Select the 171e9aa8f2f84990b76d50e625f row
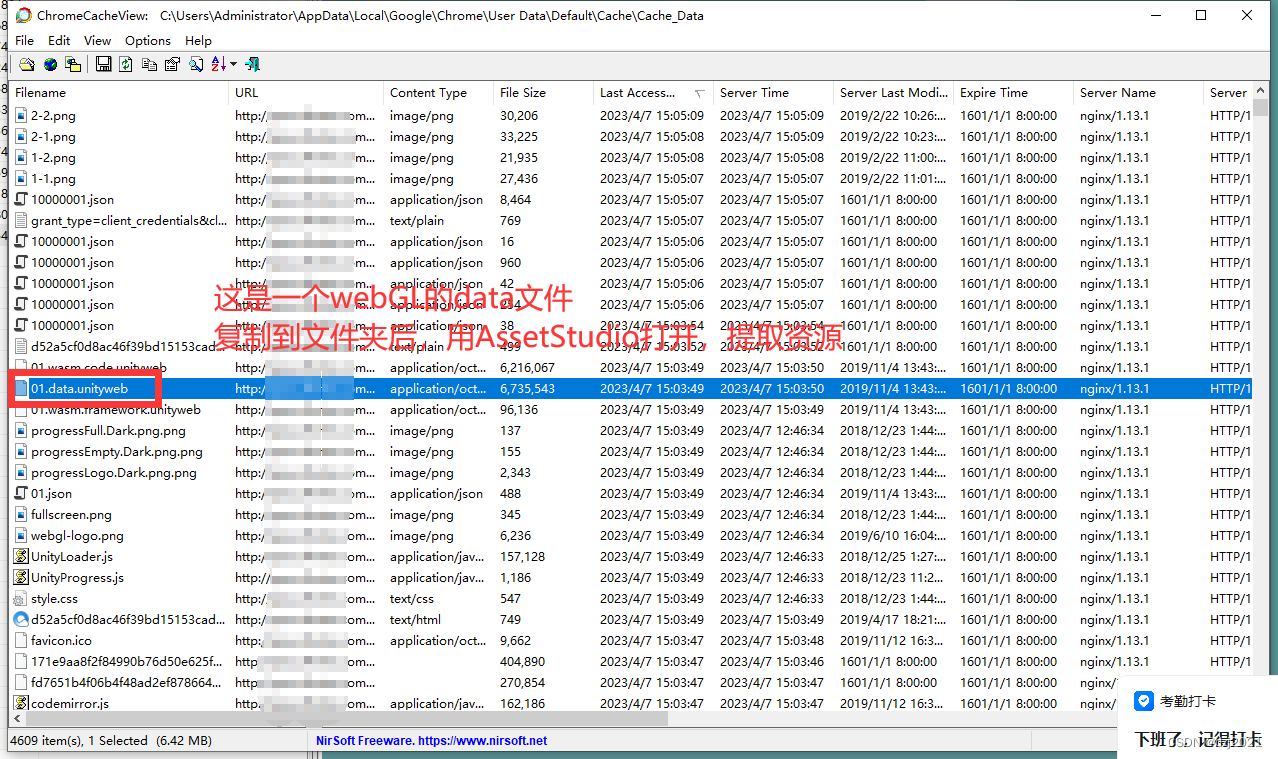Screen dimensions: 1278x759 point(631,661)
